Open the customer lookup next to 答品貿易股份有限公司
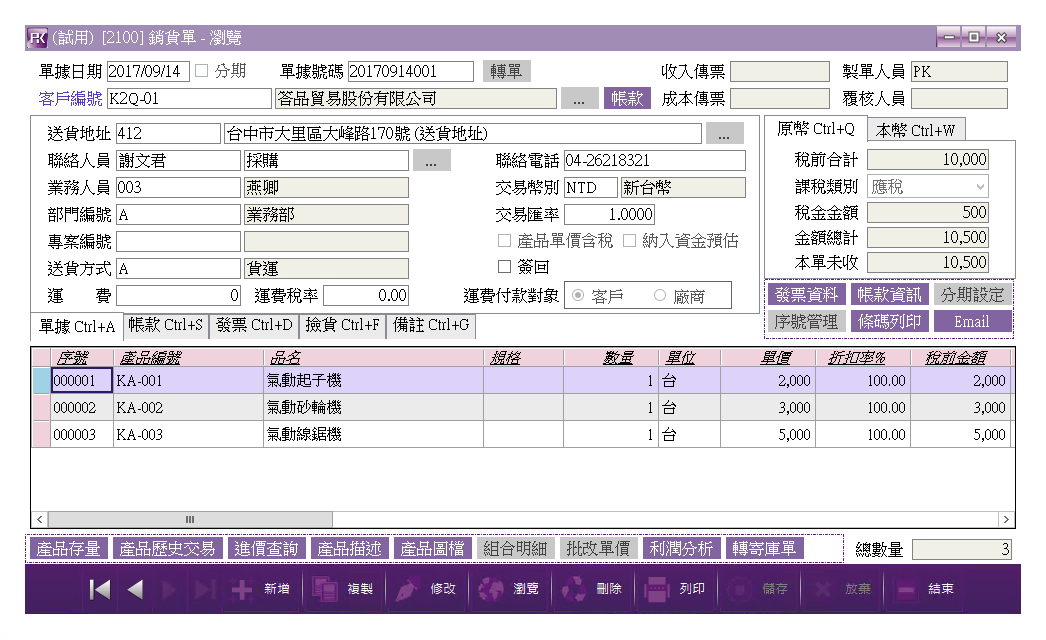Image resolution: width=1046 pixels, height=640 pixels. coord(579,99)
